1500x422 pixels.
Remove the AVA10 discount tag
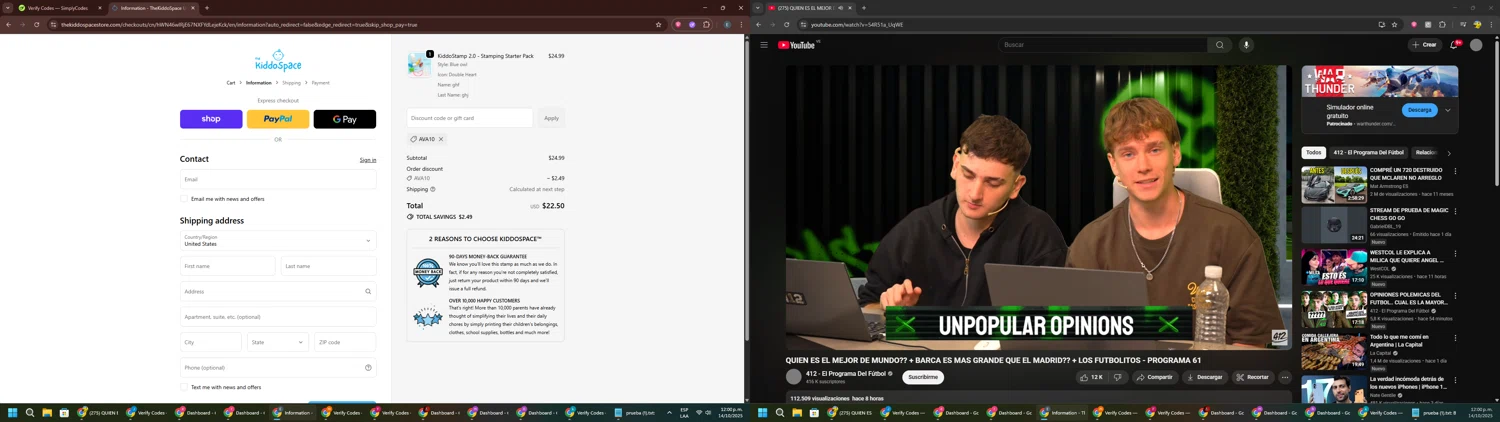coord(441,139)
